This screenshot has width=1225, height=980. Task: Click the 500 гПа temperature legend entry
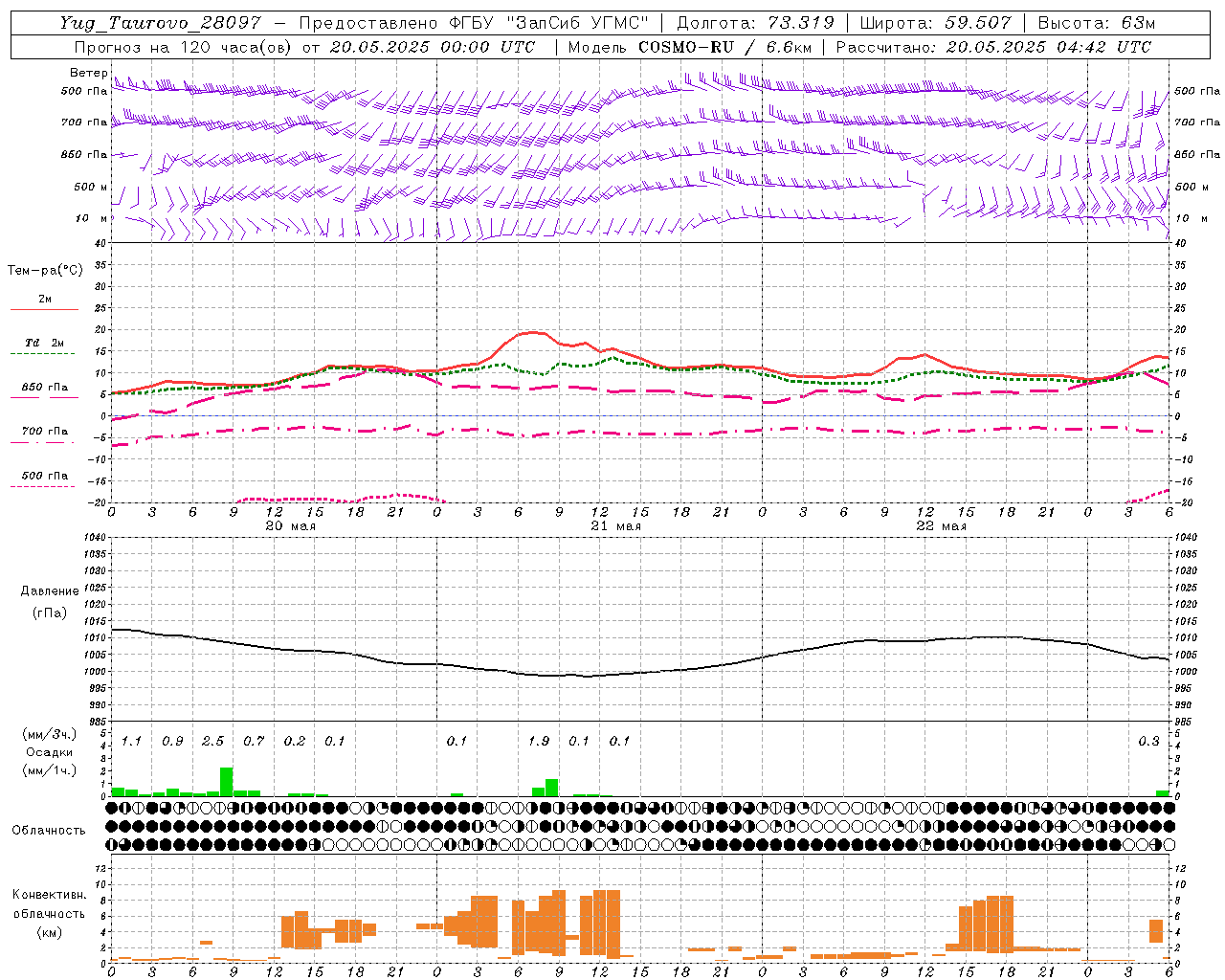click(x=44, y=476)
